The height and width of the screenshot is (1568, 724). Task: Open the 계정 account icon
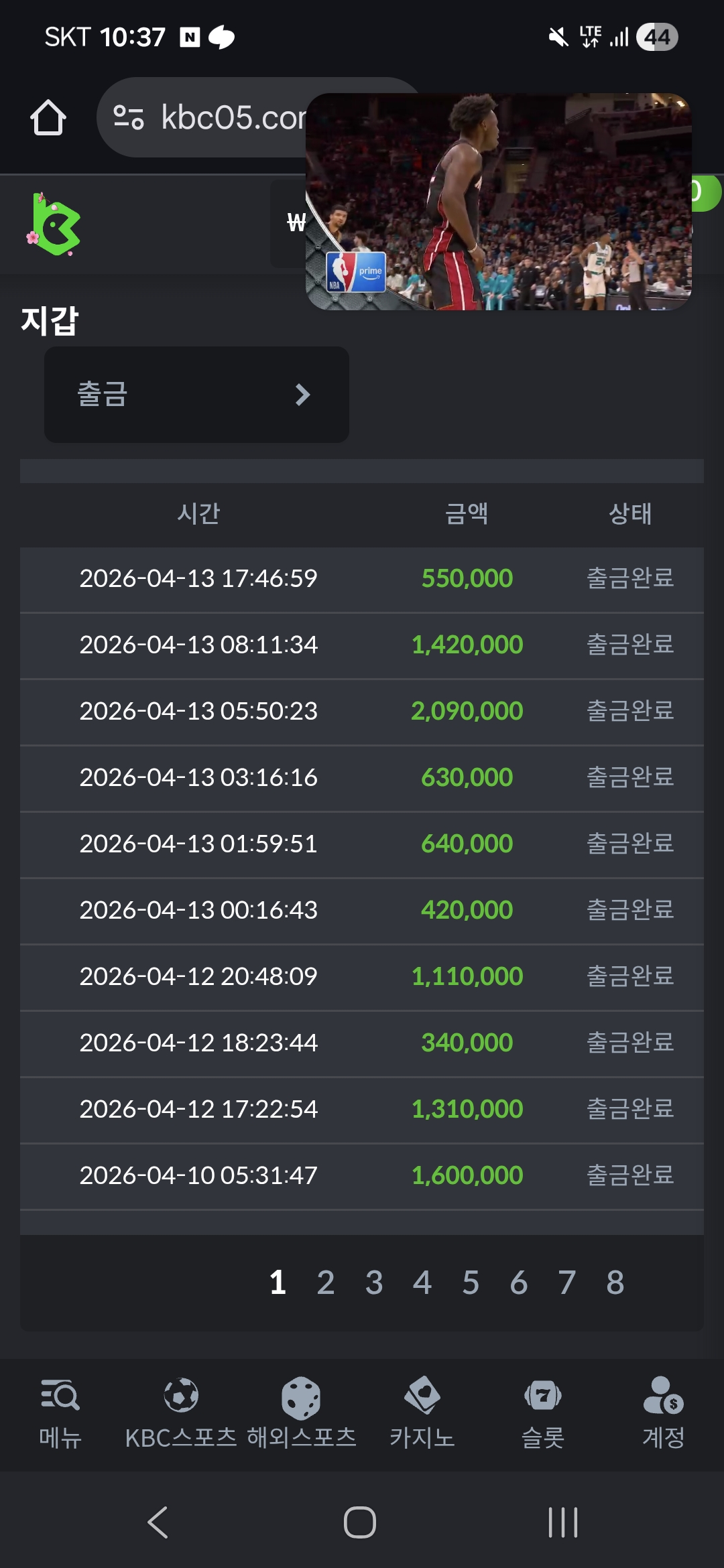click(x=663, y=1397)
